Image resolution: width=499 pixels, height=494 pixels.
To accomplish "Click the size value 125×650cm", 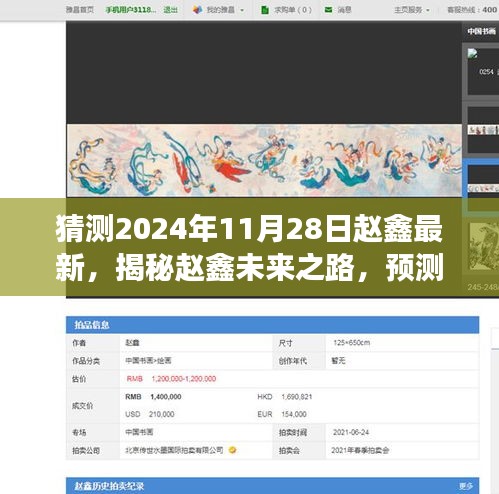I will point(351,343).
